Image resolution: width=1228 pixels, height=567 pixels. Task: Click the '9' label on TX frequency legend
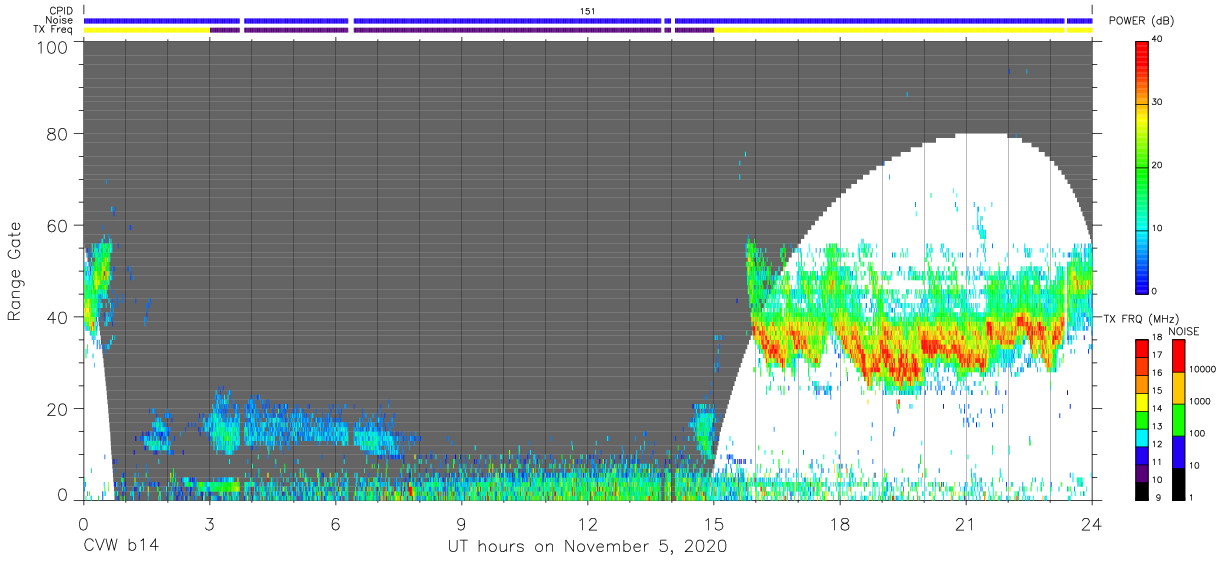pos(1158,497)
